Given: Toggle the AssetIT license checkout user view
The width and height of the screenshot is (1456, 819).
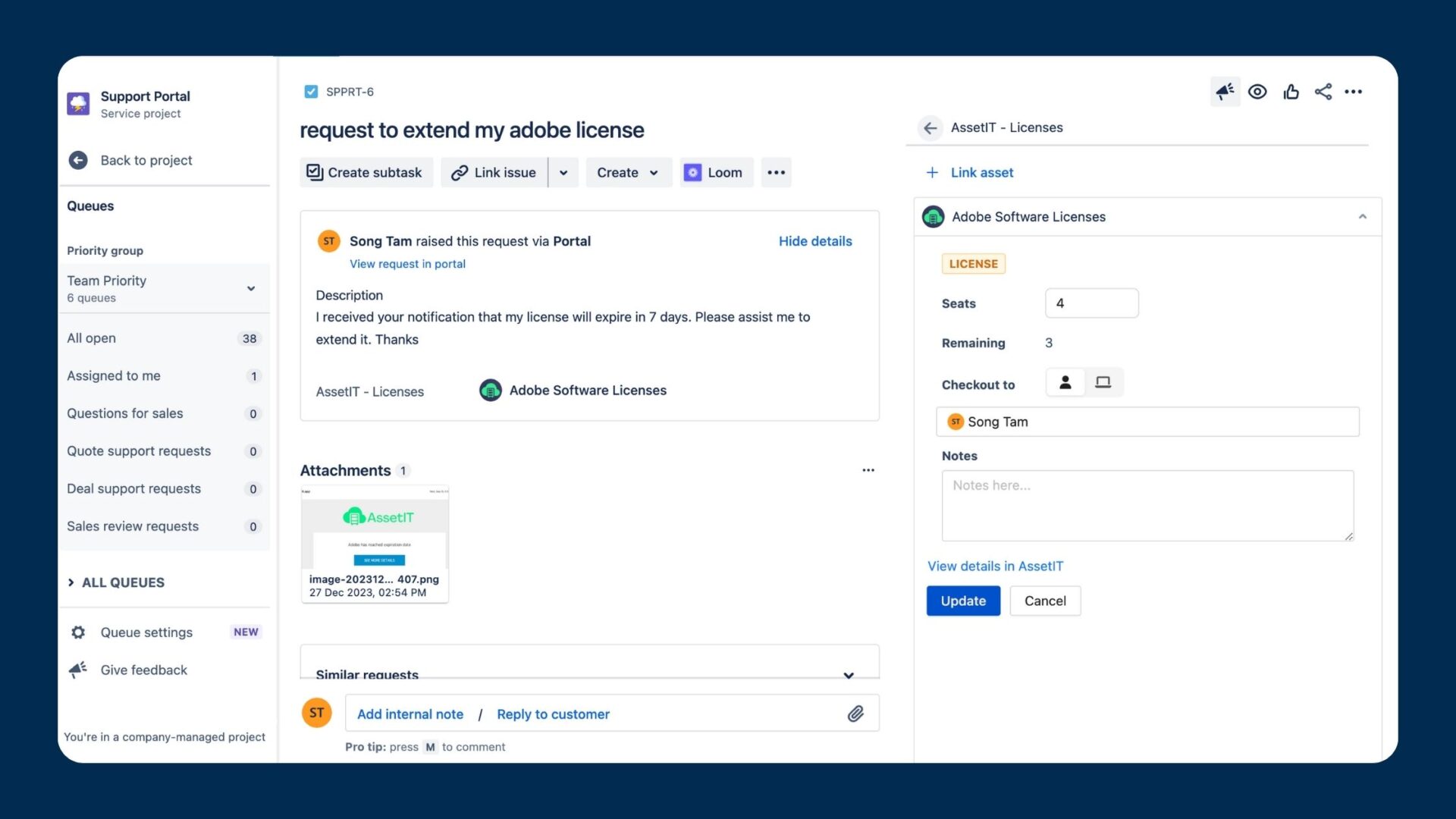Looking at the screenshot, I should pyautogui.click(x=1064, y=382).
